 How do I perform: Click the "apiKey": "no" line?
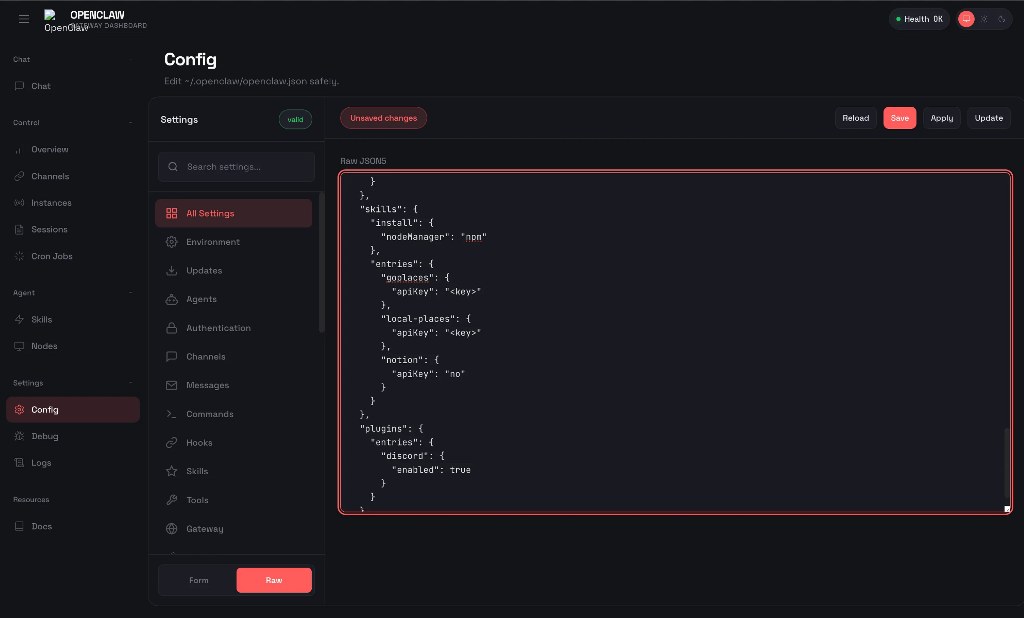tap(428, 374)
